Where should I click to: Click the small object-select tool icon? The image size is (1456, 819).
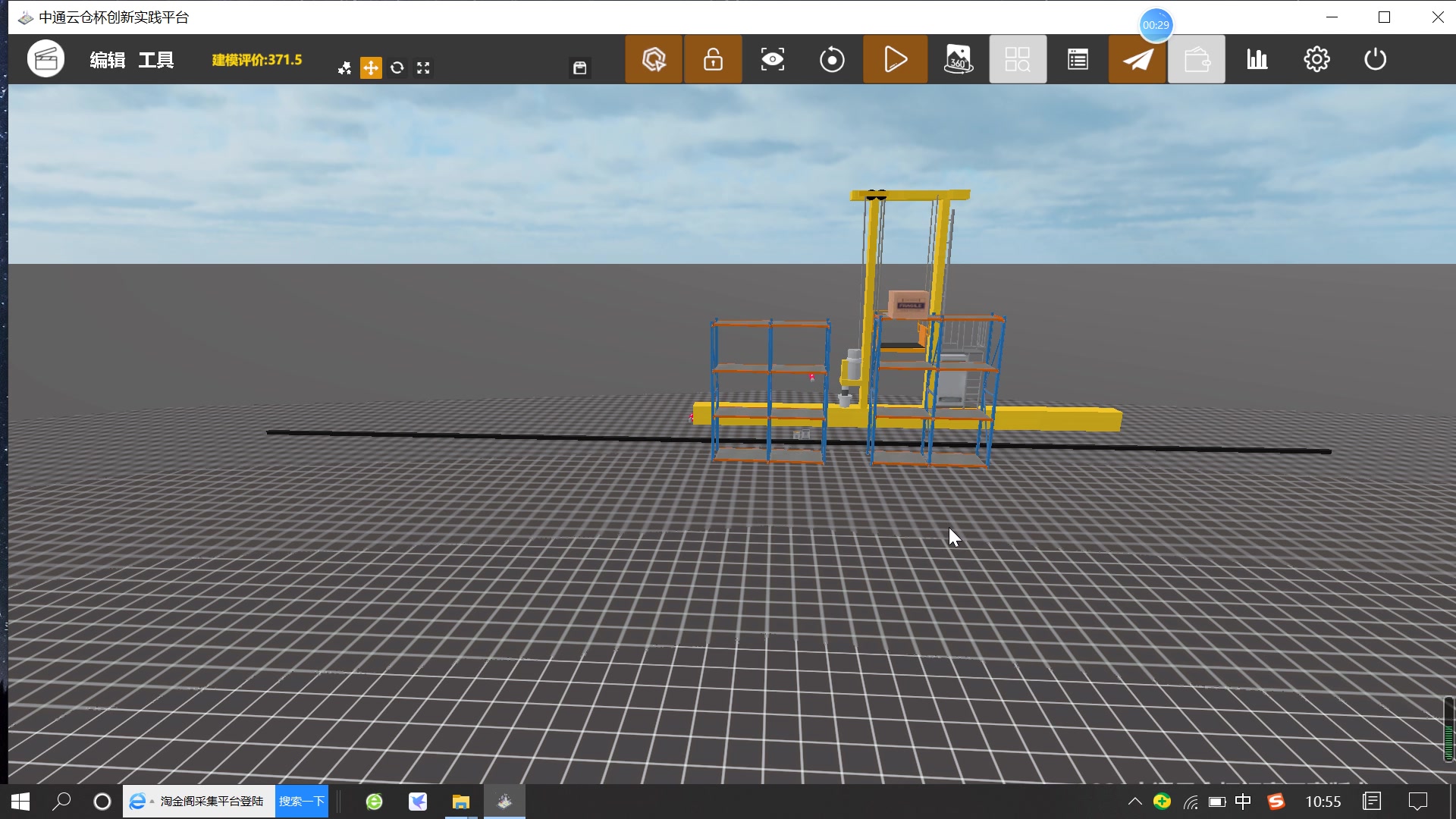pos(344,68)
